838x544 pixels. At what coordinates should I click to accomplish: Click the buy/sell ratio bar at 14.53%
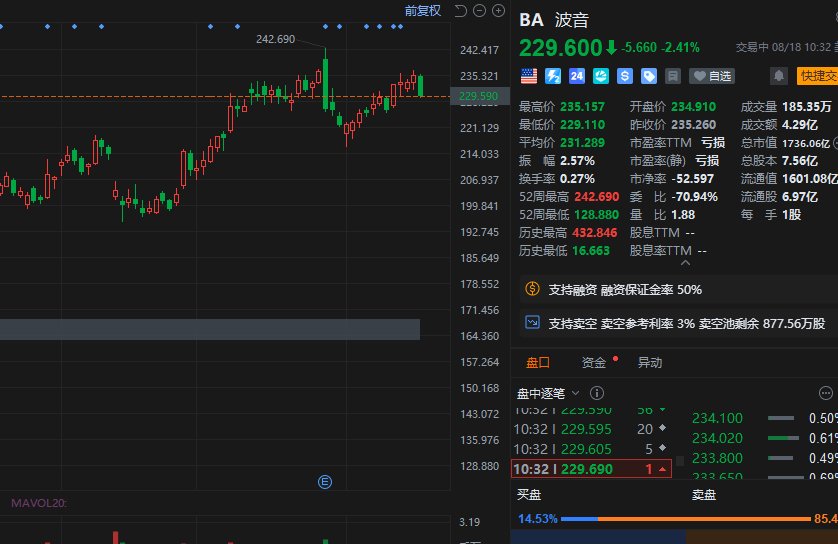click(686, 518)
